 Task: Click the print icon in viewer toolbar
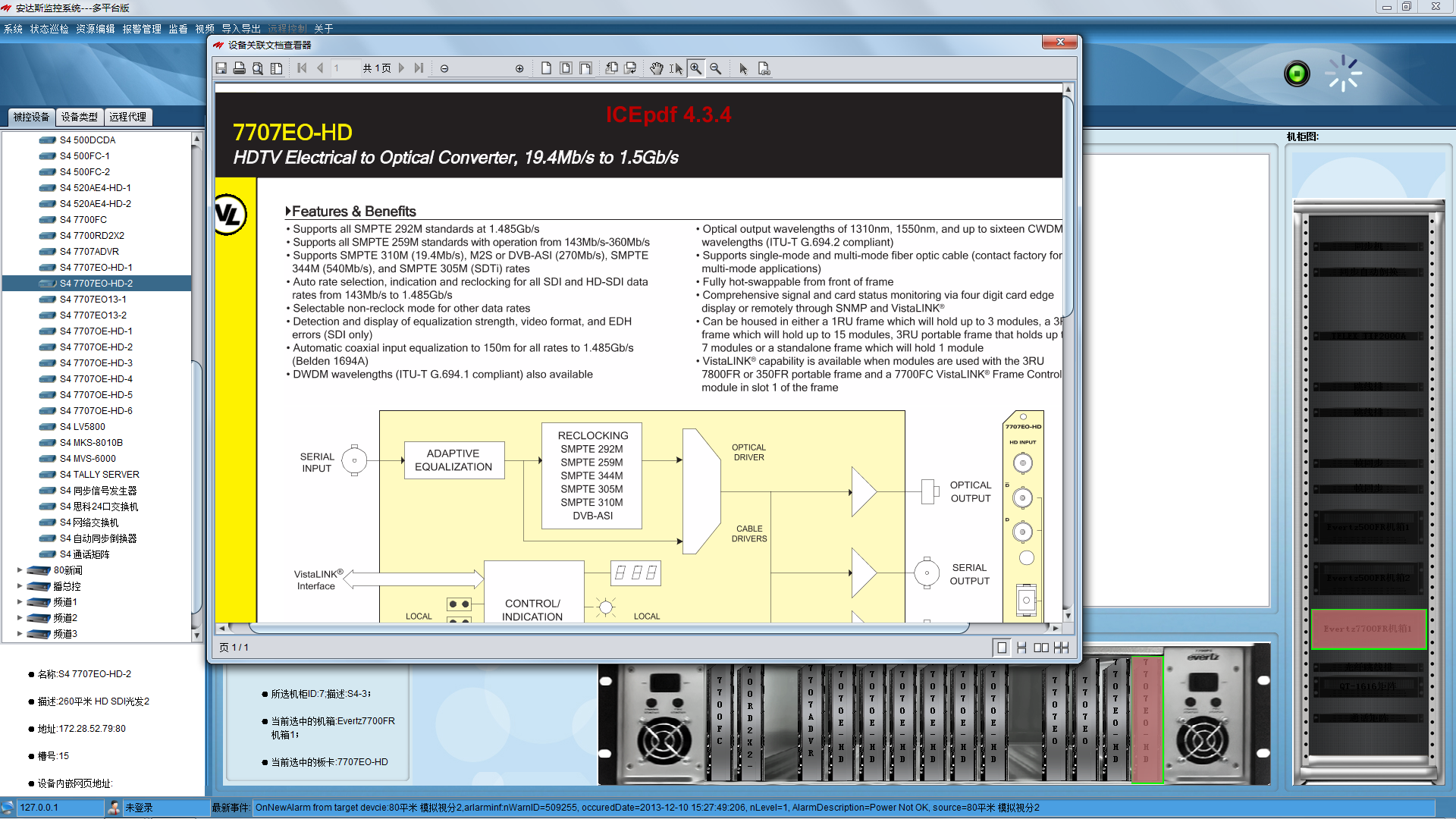point(240,68)
